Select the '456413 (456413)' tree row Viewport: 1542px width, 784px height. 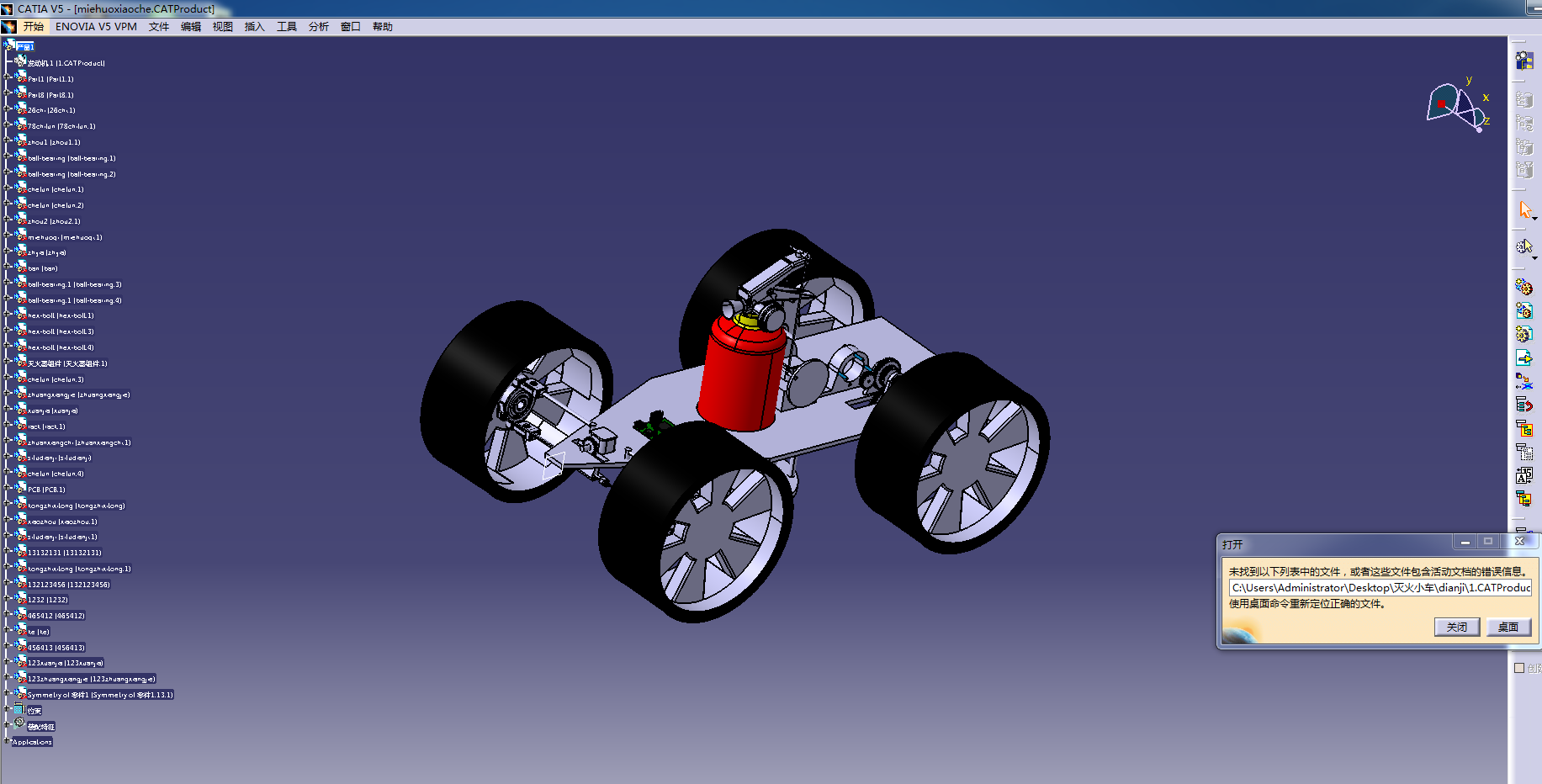(56, 648)
